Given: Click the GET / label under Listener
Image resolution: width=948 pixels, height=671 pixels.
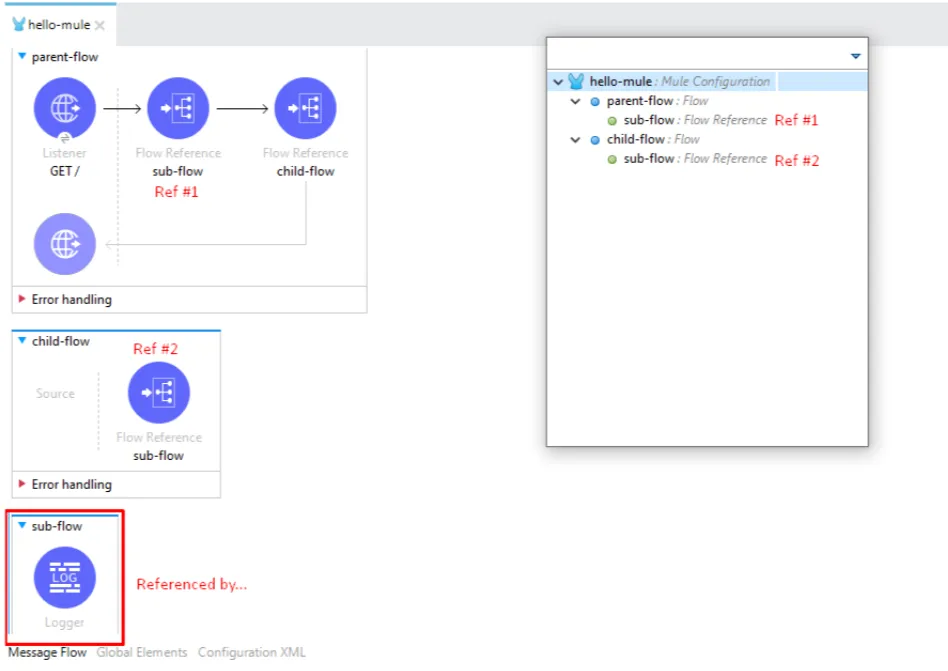Looking at the screenshot, I should click(65, 171).
